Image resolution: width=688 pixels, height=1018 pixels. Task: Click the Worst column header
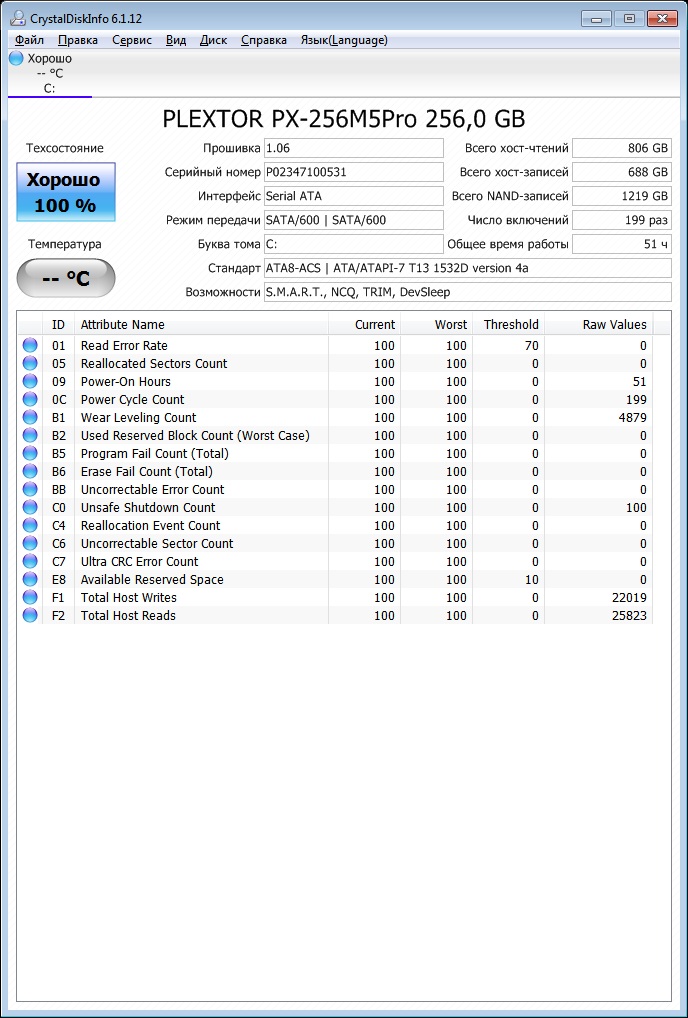(x=437, y=325)
